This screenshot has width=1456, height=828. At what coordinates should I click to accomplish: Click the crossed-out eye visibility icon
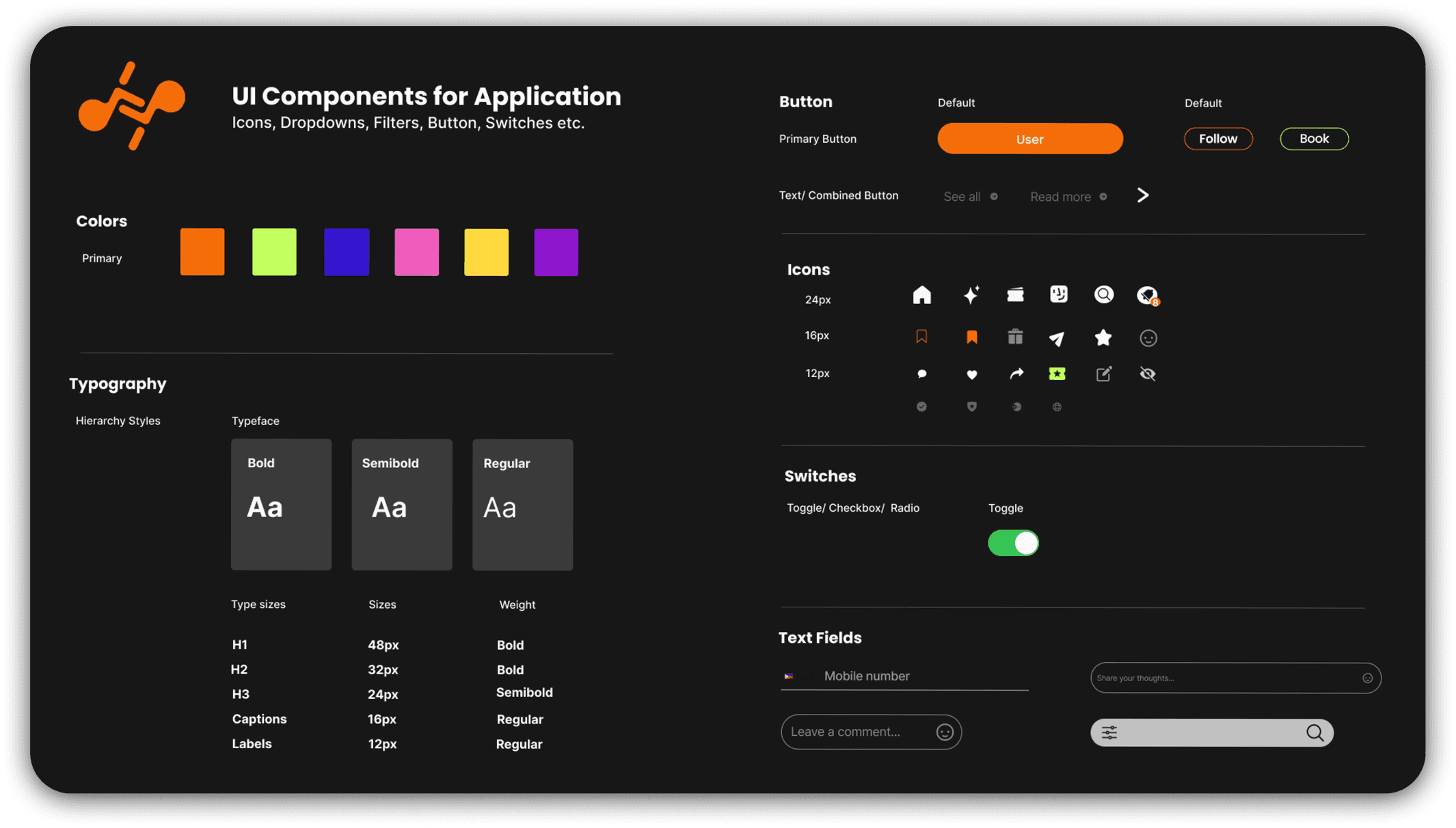pos(1148,374)
